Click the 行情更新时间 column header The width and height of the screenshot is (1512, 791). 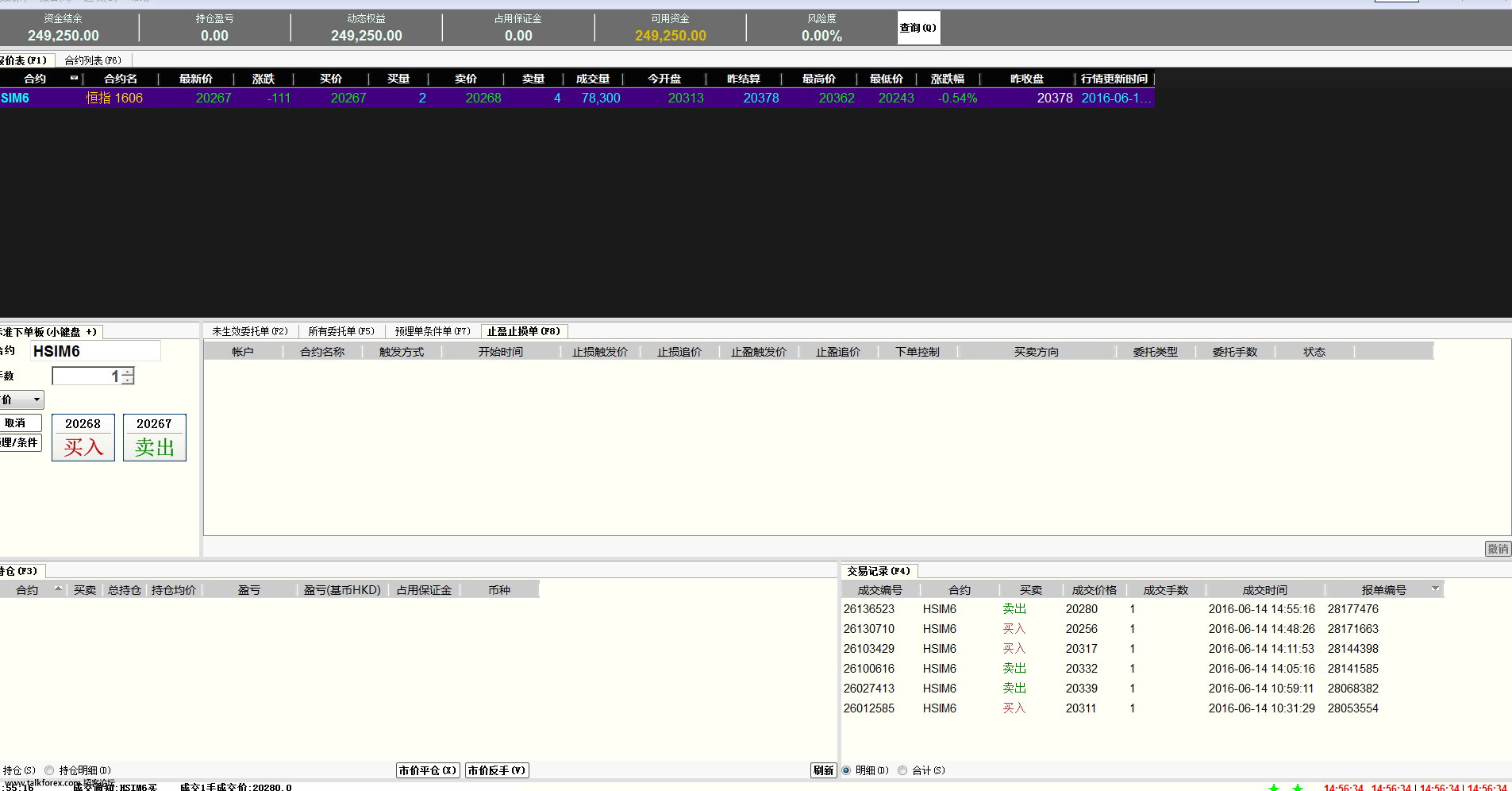point(1114,79)
